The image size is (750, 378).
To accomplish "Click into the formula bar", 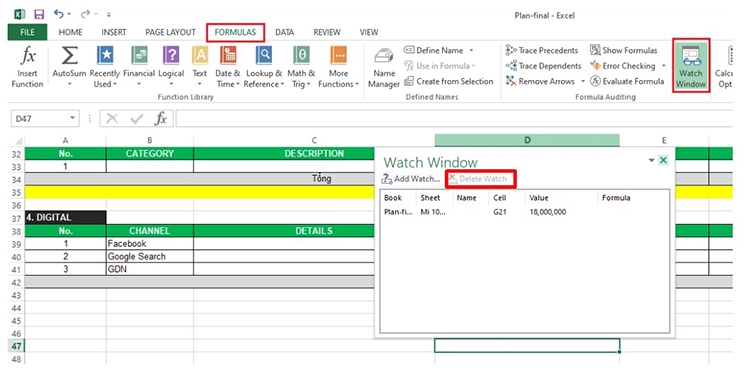I will (x=453, y=118).
